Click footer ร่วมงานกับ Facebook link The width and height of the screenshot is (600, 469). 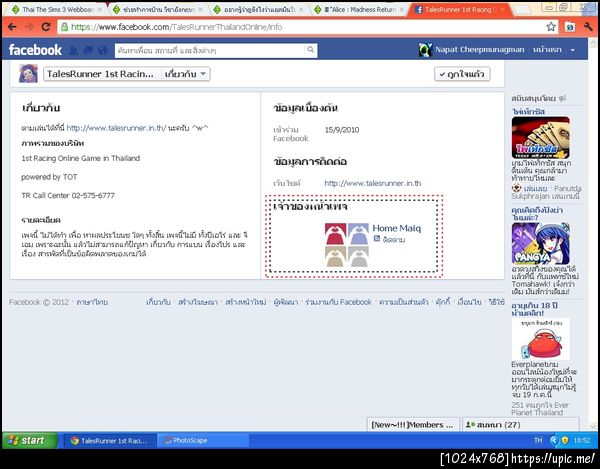click(x=338, y=302)
